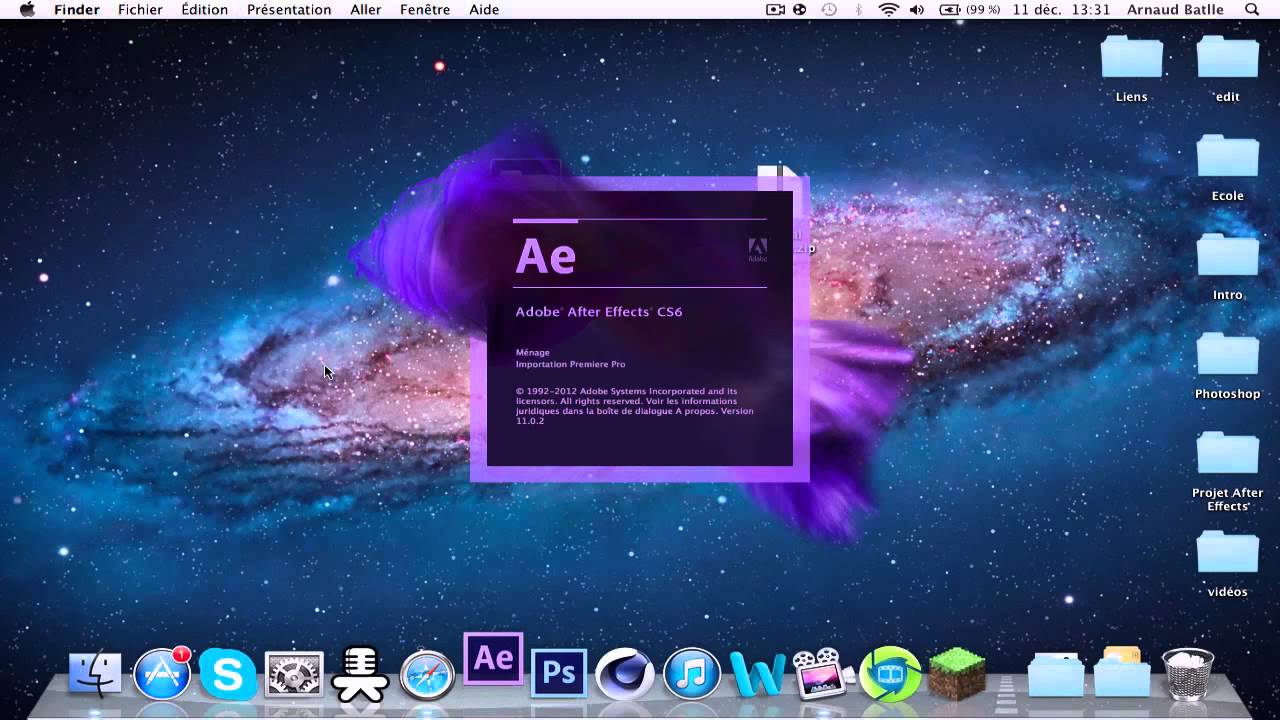
Task: Open the Aide menu
Action: (x=484, y=10)
